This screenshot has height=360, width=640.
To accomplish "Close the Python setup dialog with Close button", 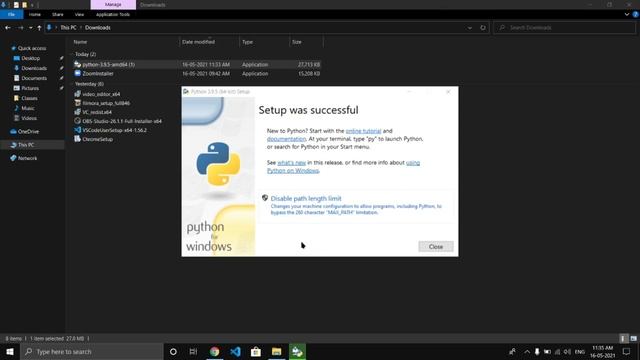I will click(x=436, y=247).
